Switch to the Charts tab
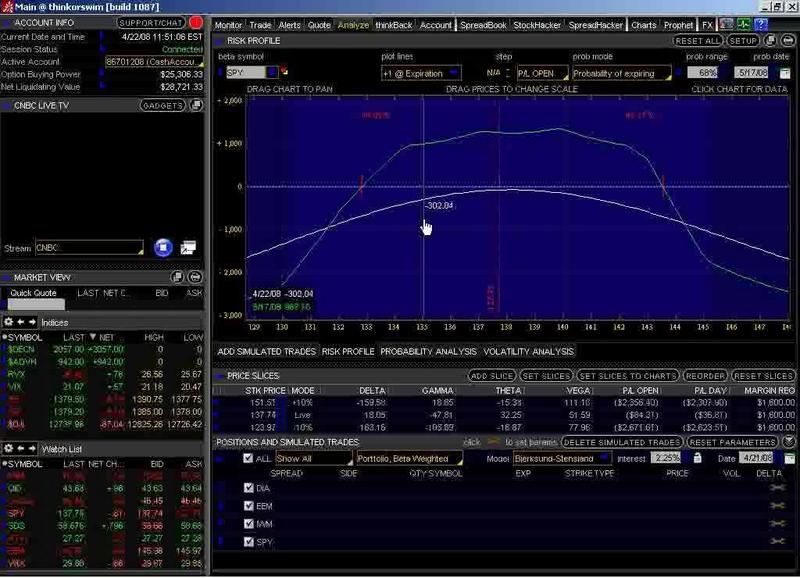The width and height of the screenshot is (800, 578). (643, 24)
